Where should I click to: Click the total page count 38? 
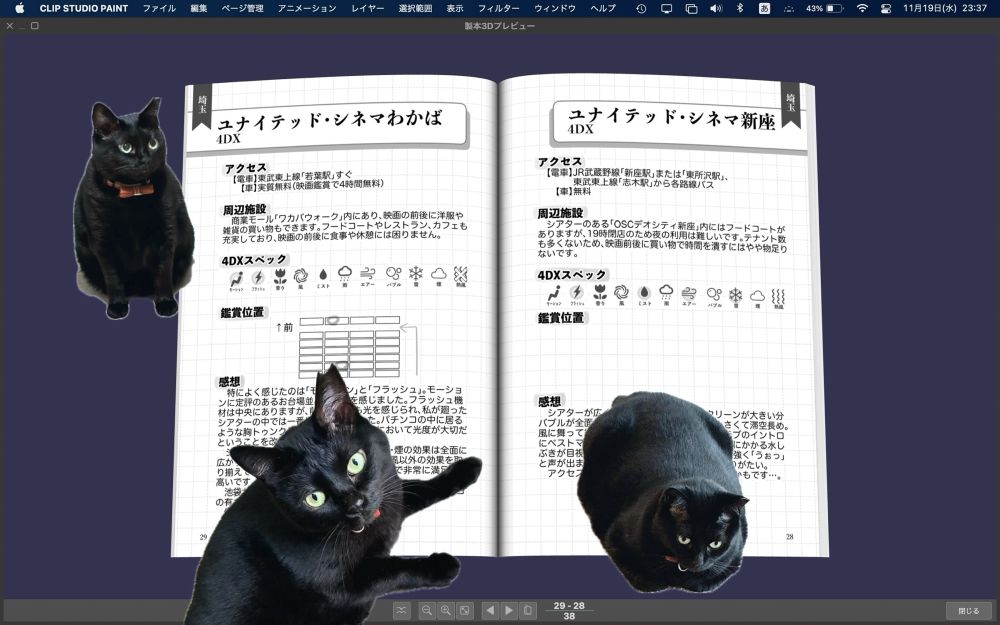(569, 616)
